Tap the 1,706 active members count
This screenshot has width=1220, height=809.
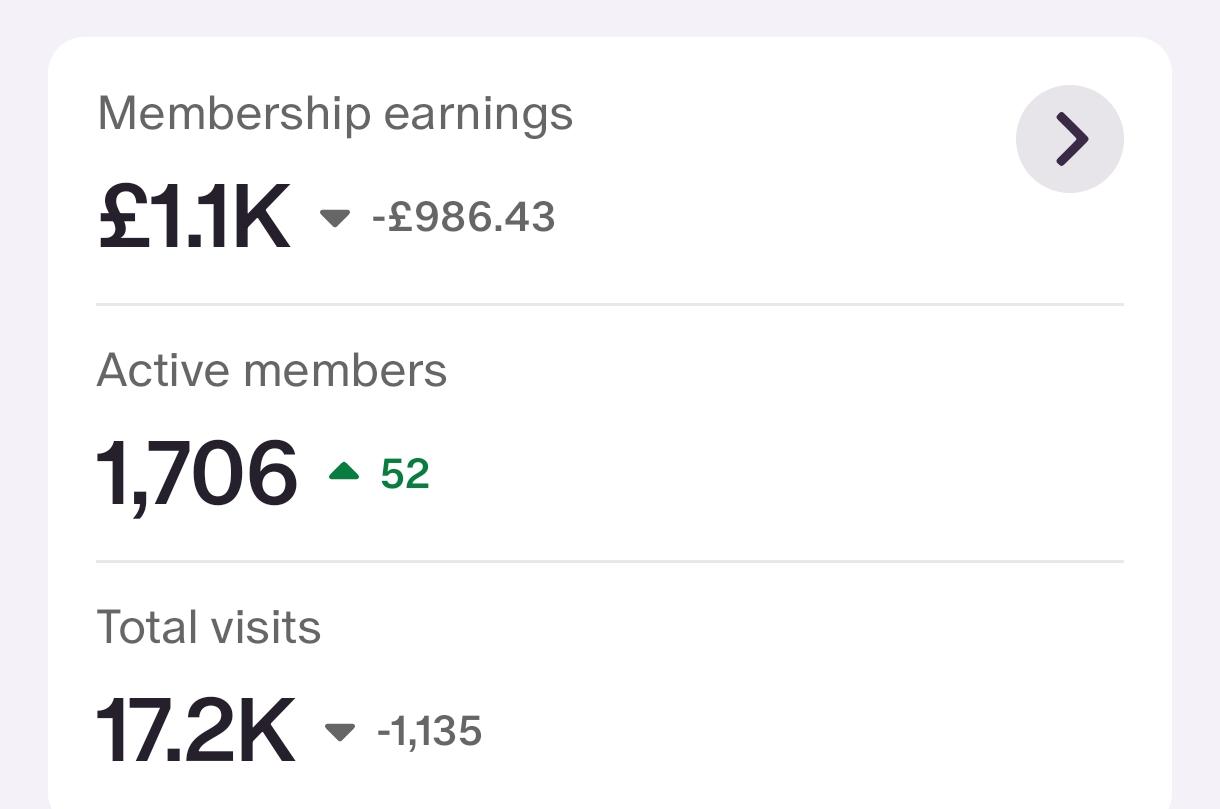click(197, 474)
